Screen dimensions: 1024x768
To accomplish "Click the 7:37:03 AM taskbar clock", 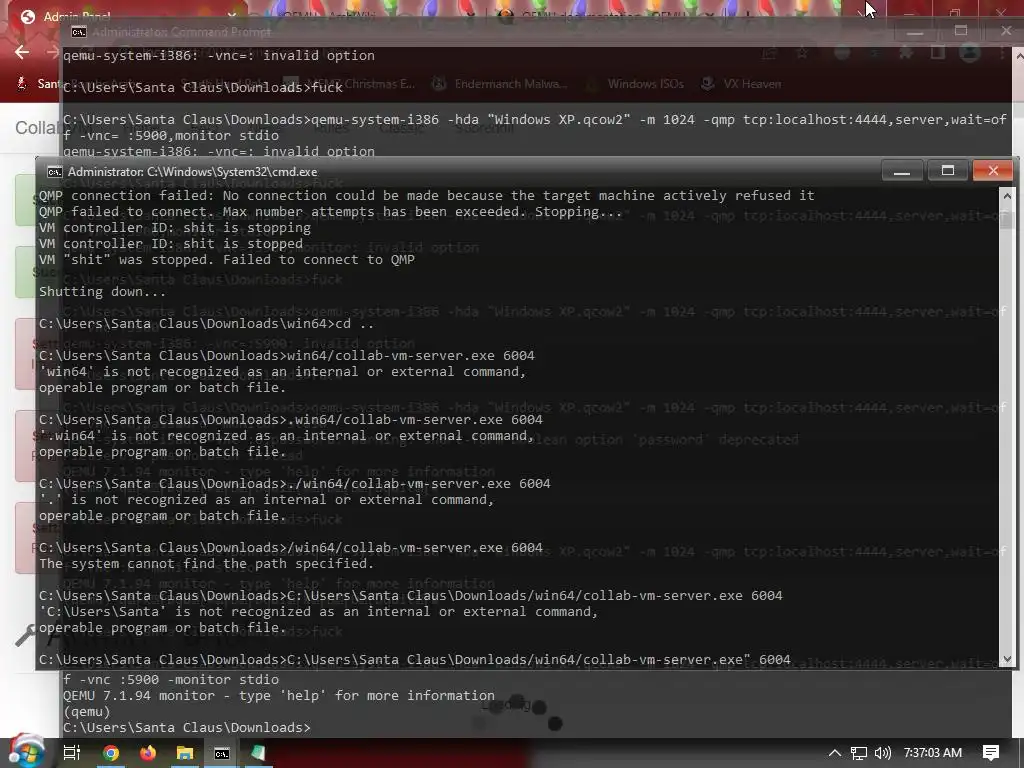I will (933, 753).
